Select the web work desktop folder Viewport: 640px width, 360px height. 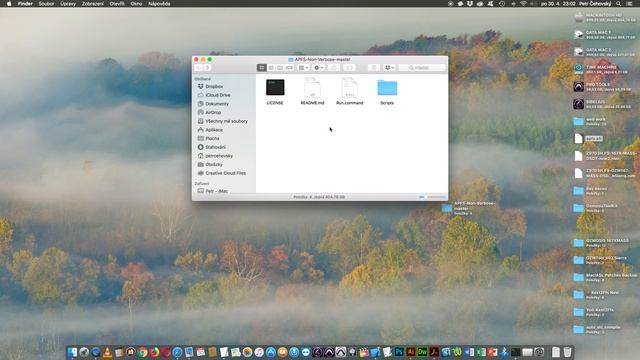click(591, 121)
